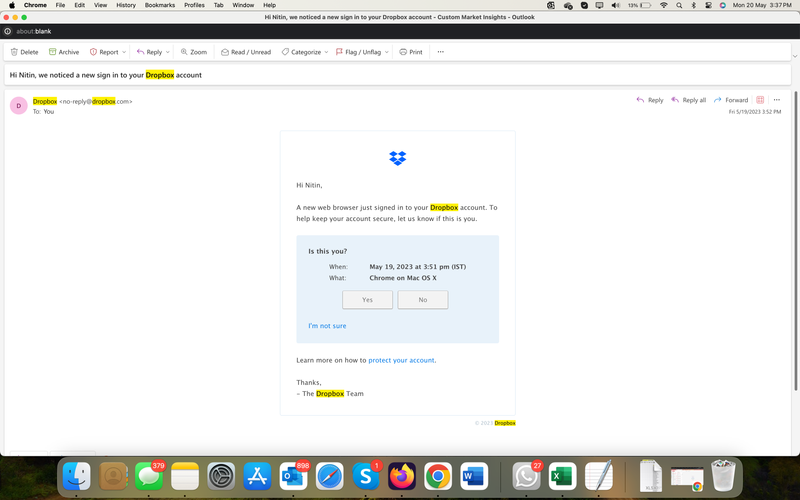Open the I'm not sure link
The height and width of the screenshot is (500, 800).
327,326
